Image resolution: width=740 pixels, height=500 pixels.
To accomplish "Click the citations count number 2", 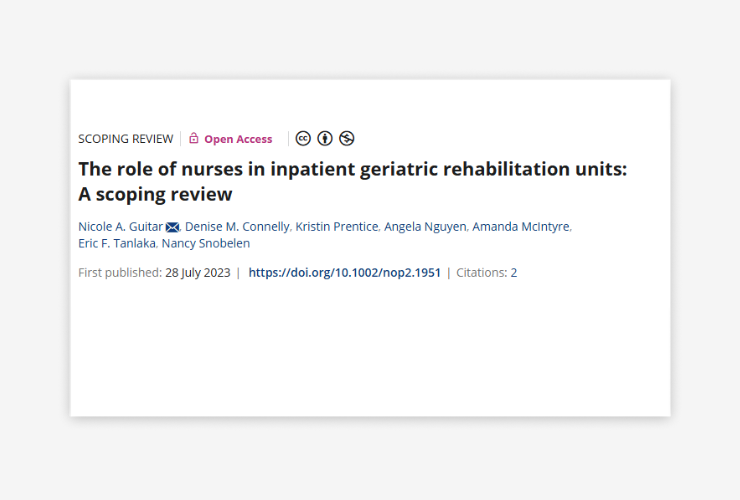I will pos(514,272).
